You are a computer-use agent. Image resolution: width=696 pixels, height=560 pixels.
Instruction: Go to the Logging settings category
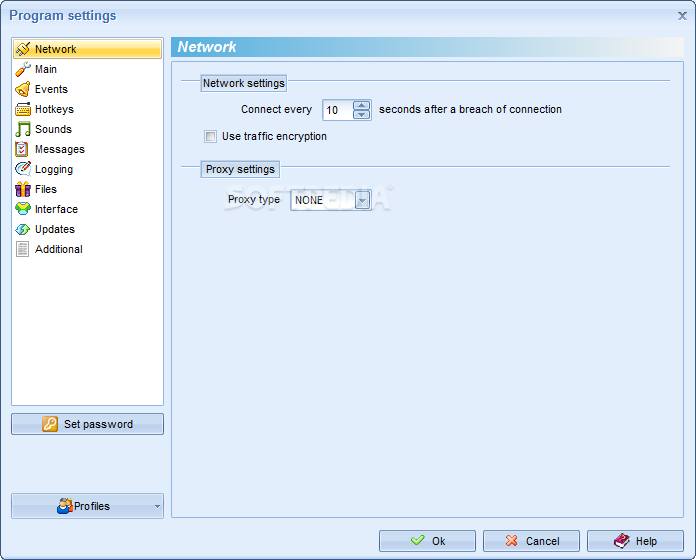[x=87, y=169]
